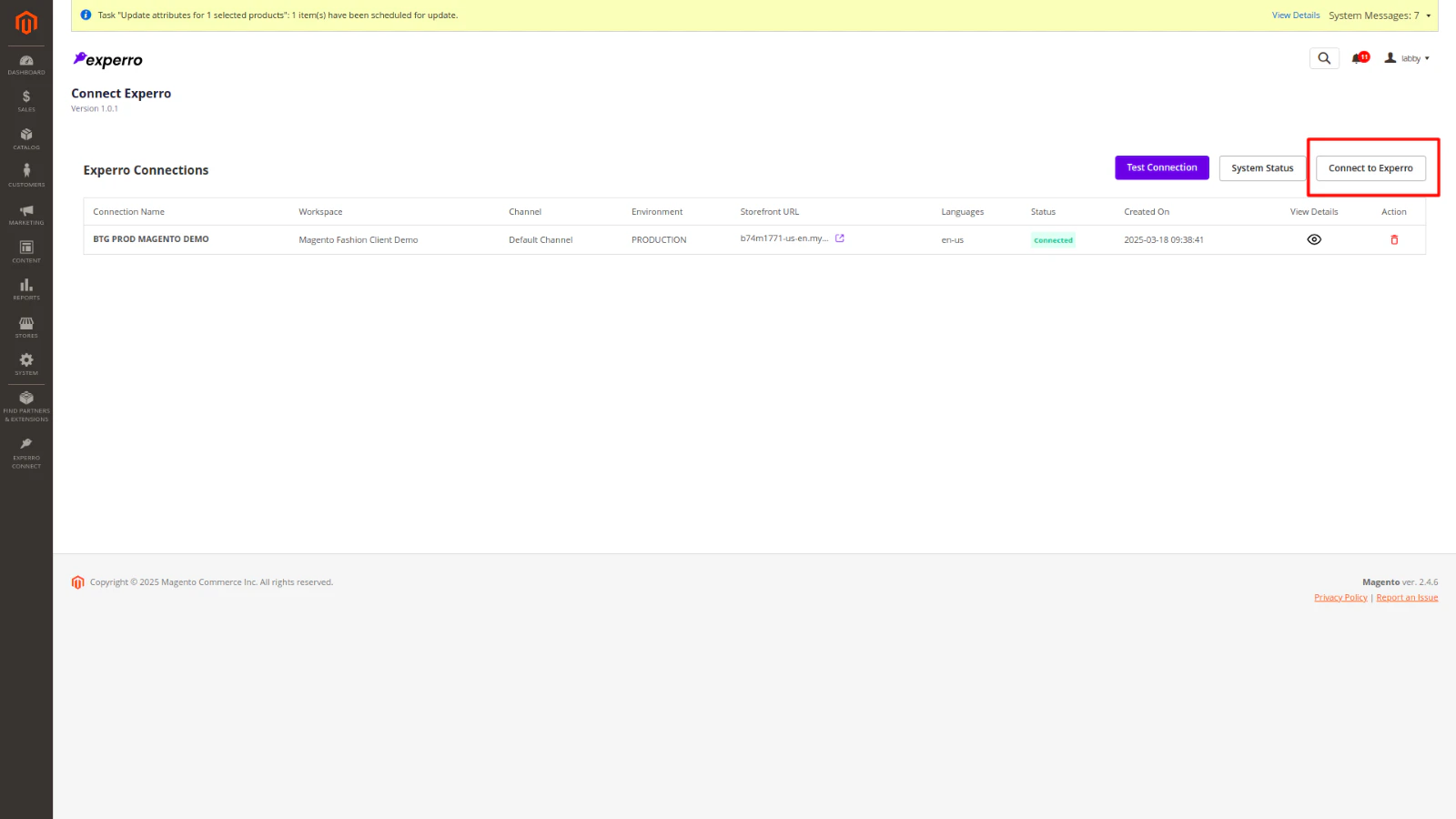Click the Magento Fashion Client Demo cell
The height and width of the screenshot is (819, 1456).
[359, 240]
